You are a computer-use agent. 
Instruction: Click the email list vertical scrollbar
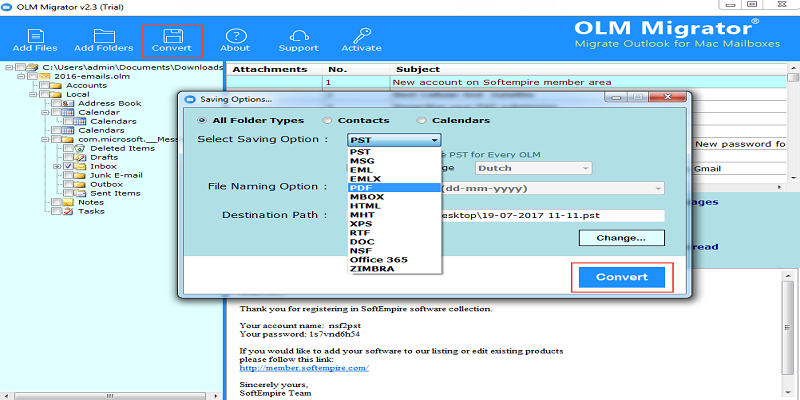[x=793, y=122]
